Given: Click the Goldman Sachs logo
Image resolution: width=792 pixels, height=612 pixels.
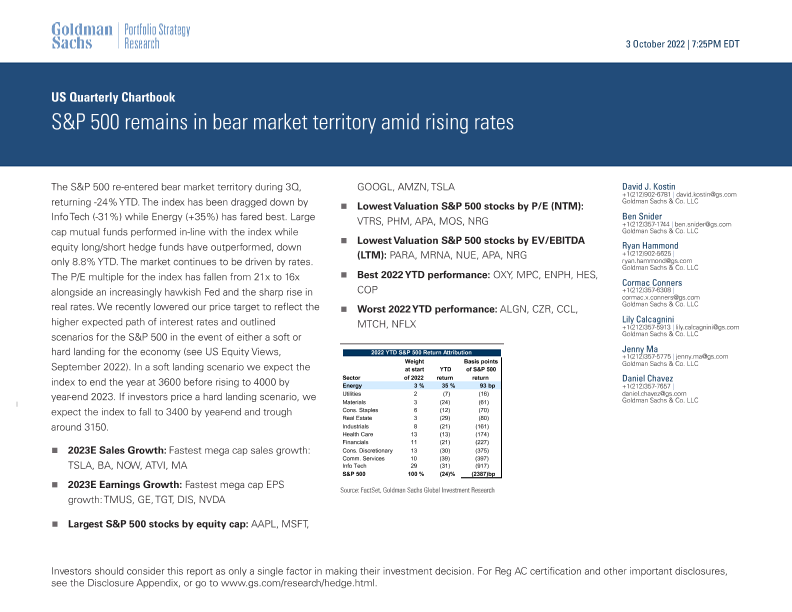Looking at the screenshot, I should 82,36.
